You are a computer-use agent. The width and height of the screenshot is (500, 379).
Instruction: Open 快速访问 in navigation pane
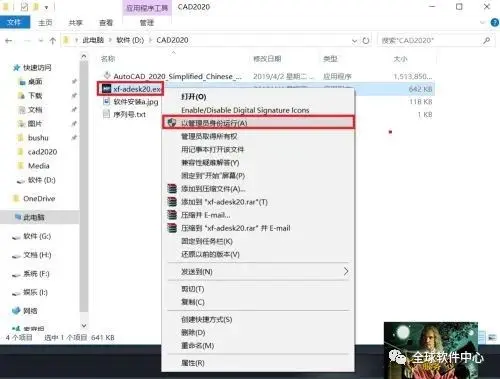point(37,68)
